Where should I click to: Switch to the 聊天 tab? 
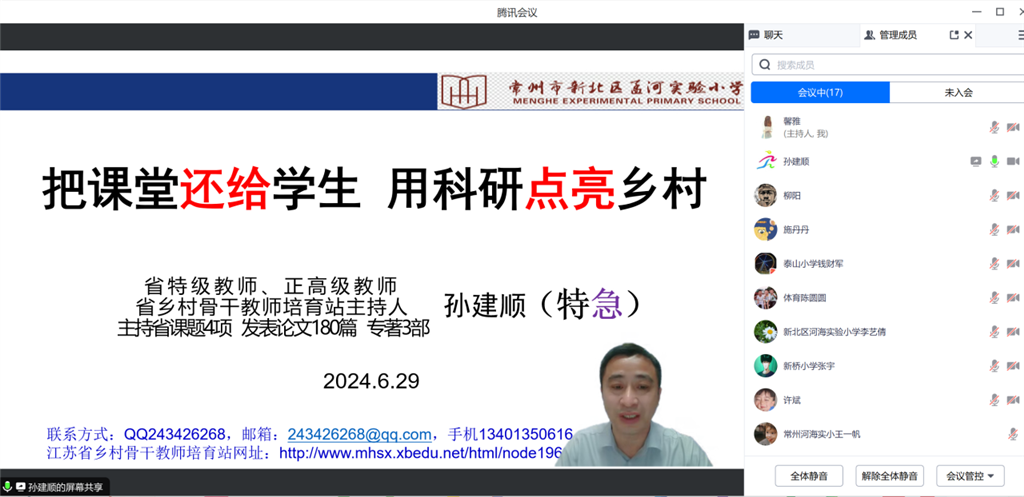point(768,35)
